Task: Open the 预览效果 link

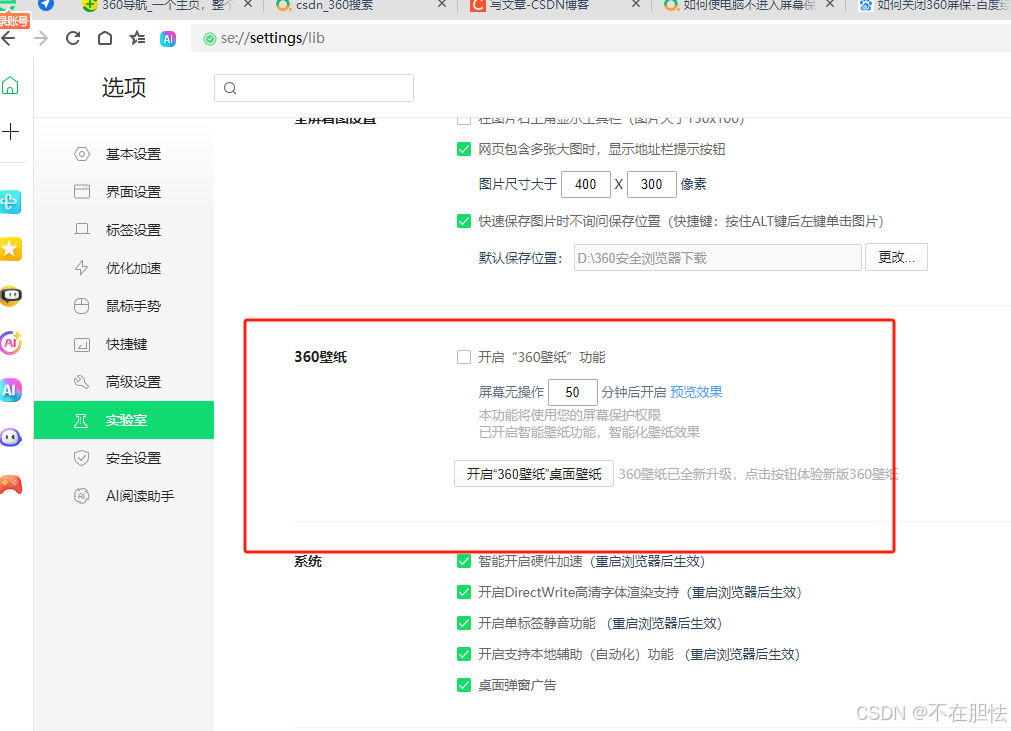Action: [696, 392]
